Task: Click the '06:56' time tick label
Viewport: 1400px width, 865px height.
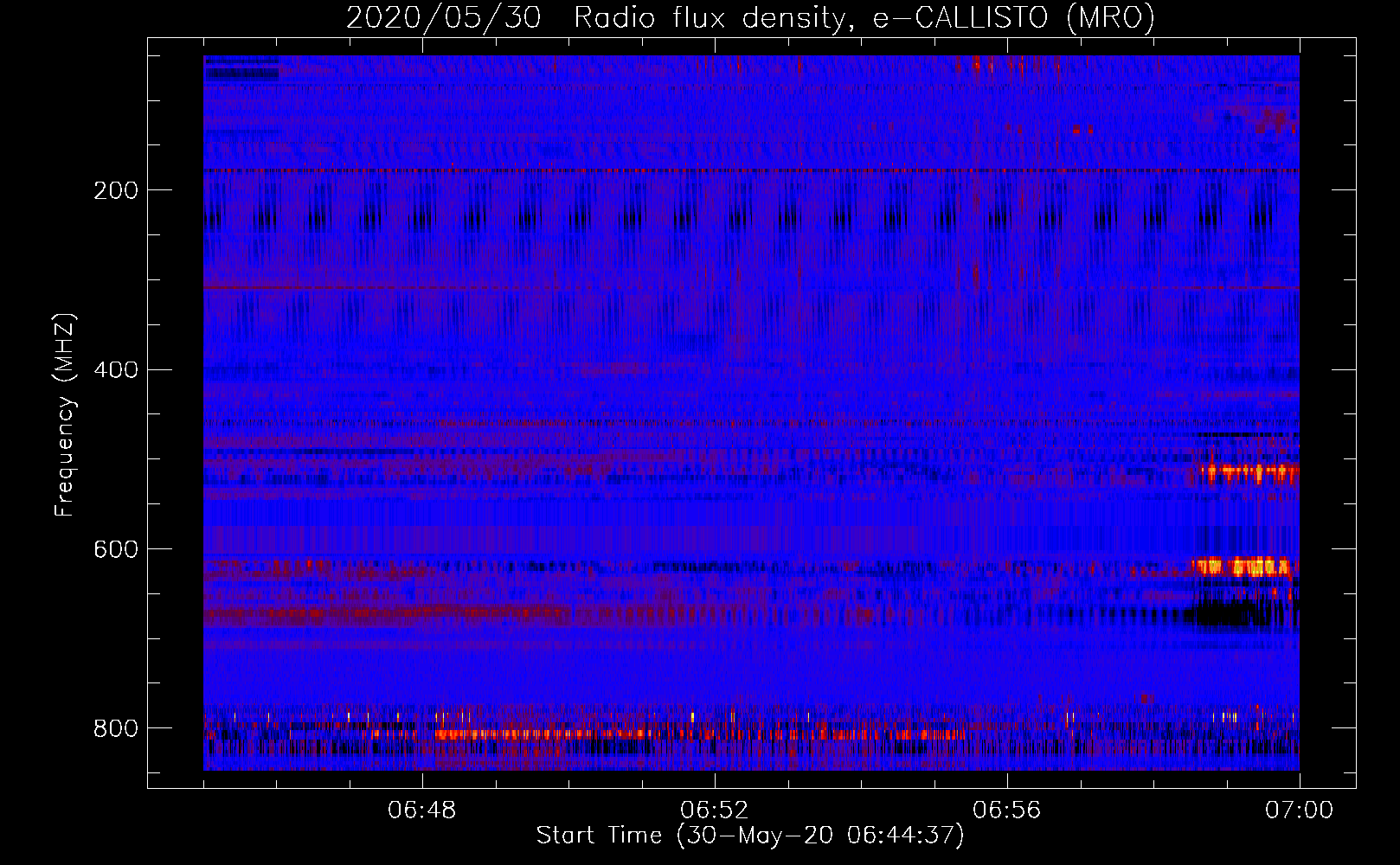Action: click(1007, 811)
